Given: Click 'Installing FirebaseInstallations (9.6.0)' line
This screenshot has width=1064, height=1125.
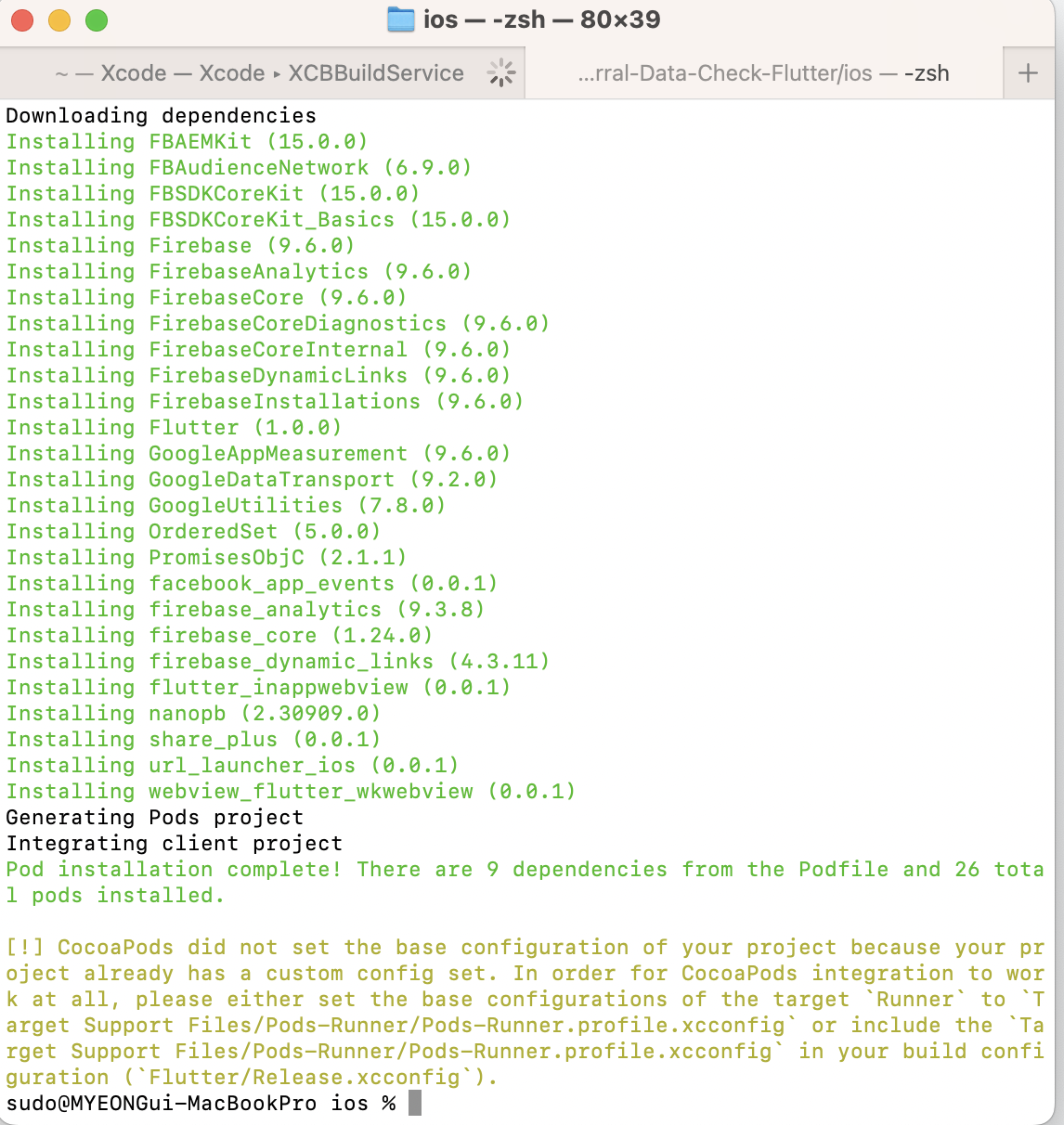Looking at the screenshot, I should tap(266, 402).
